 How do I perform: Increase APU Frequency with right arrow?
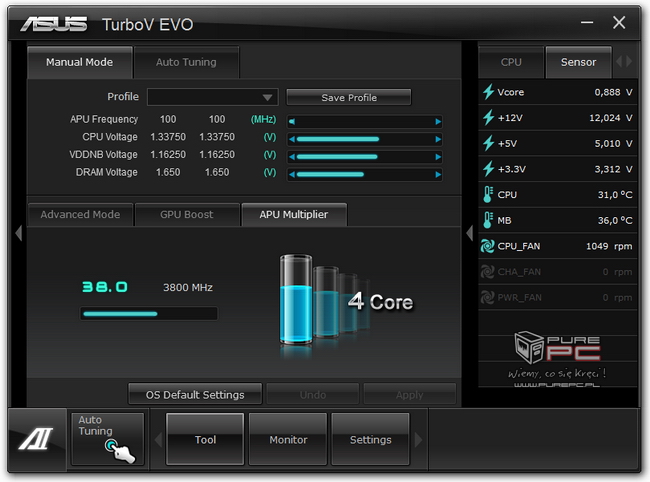pyautogui.click(x=438, y=121)
